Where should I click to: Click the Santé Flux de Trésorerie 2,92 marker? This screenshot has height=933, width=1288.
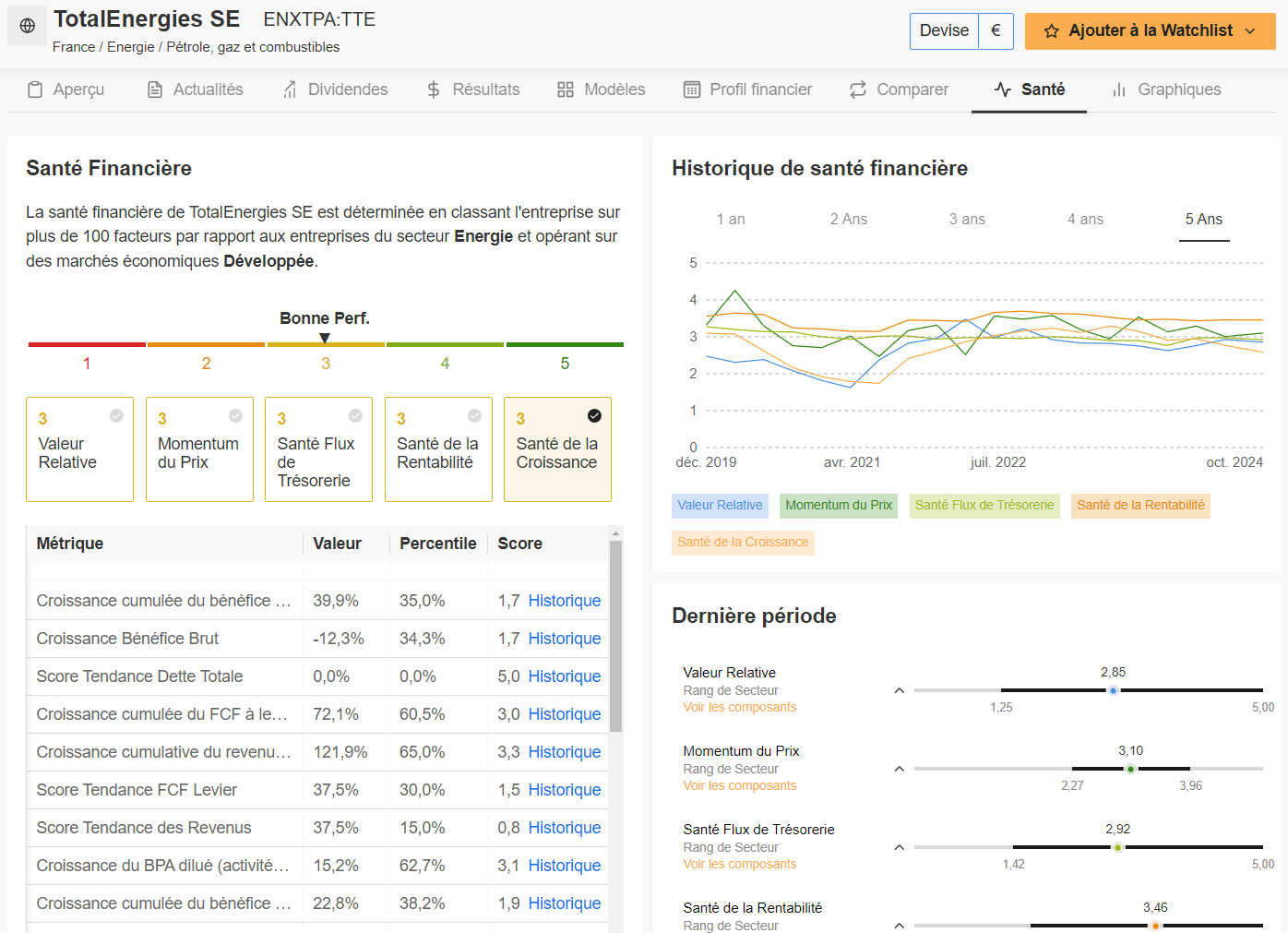[1117, 847]
